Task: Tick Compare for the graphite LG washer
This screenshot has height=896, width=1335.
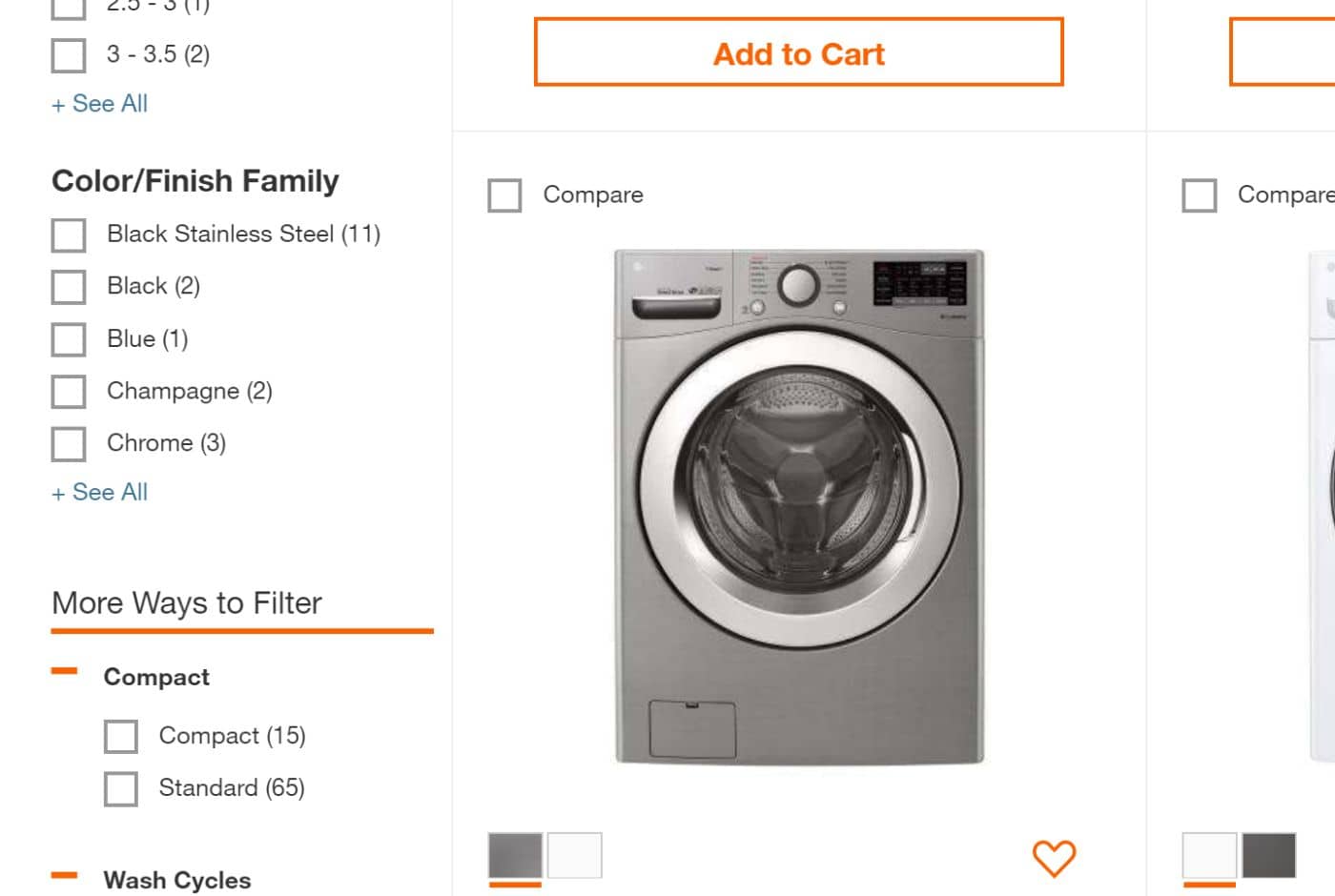Action: tap(504, 195)
